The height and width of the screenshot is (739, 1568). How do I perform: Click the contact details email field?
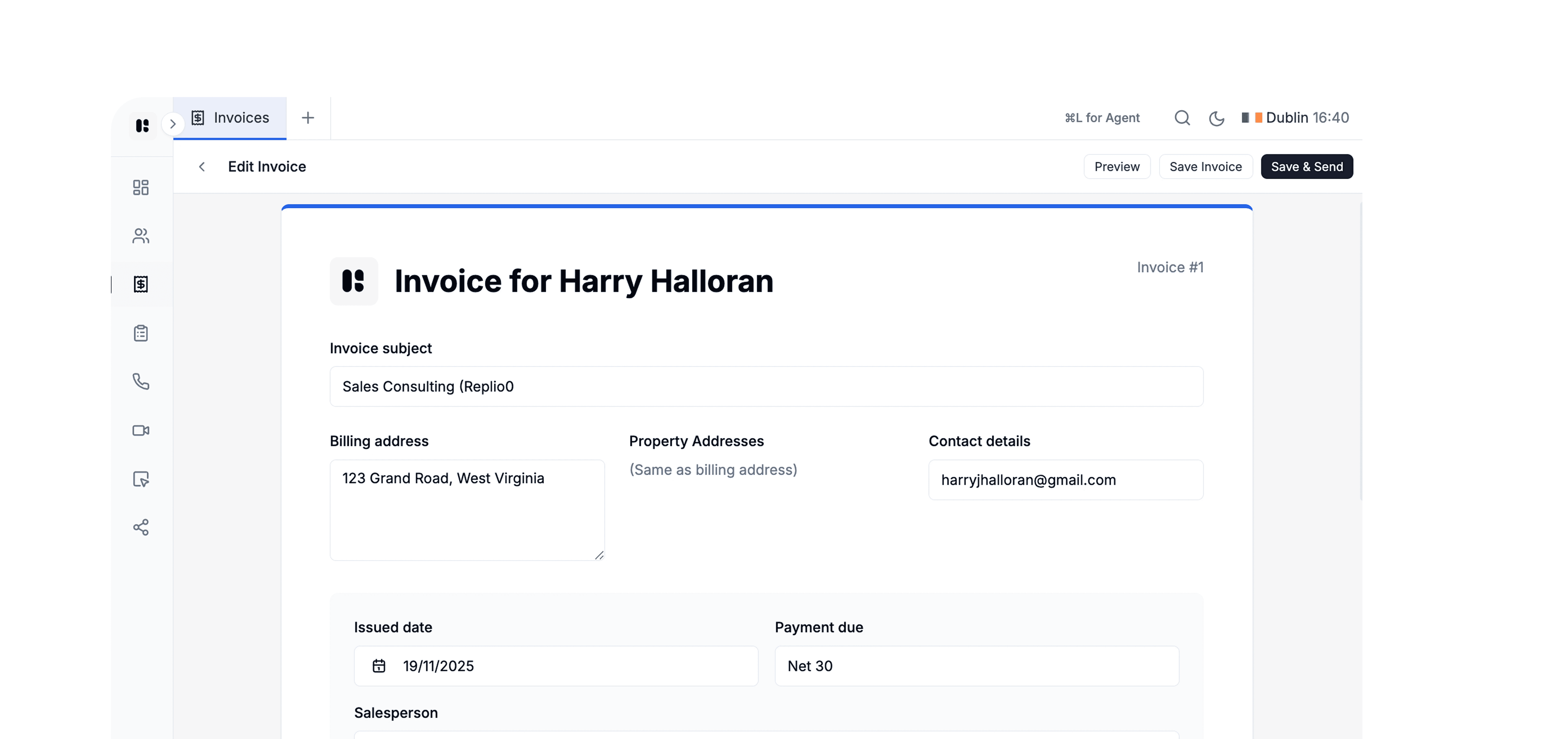point(1065,480)
